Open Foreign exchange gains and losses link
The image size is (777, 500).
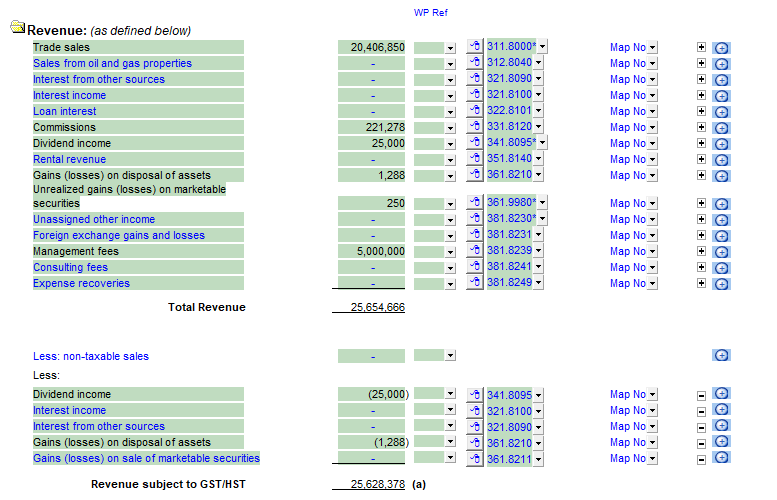coord(119,235)
